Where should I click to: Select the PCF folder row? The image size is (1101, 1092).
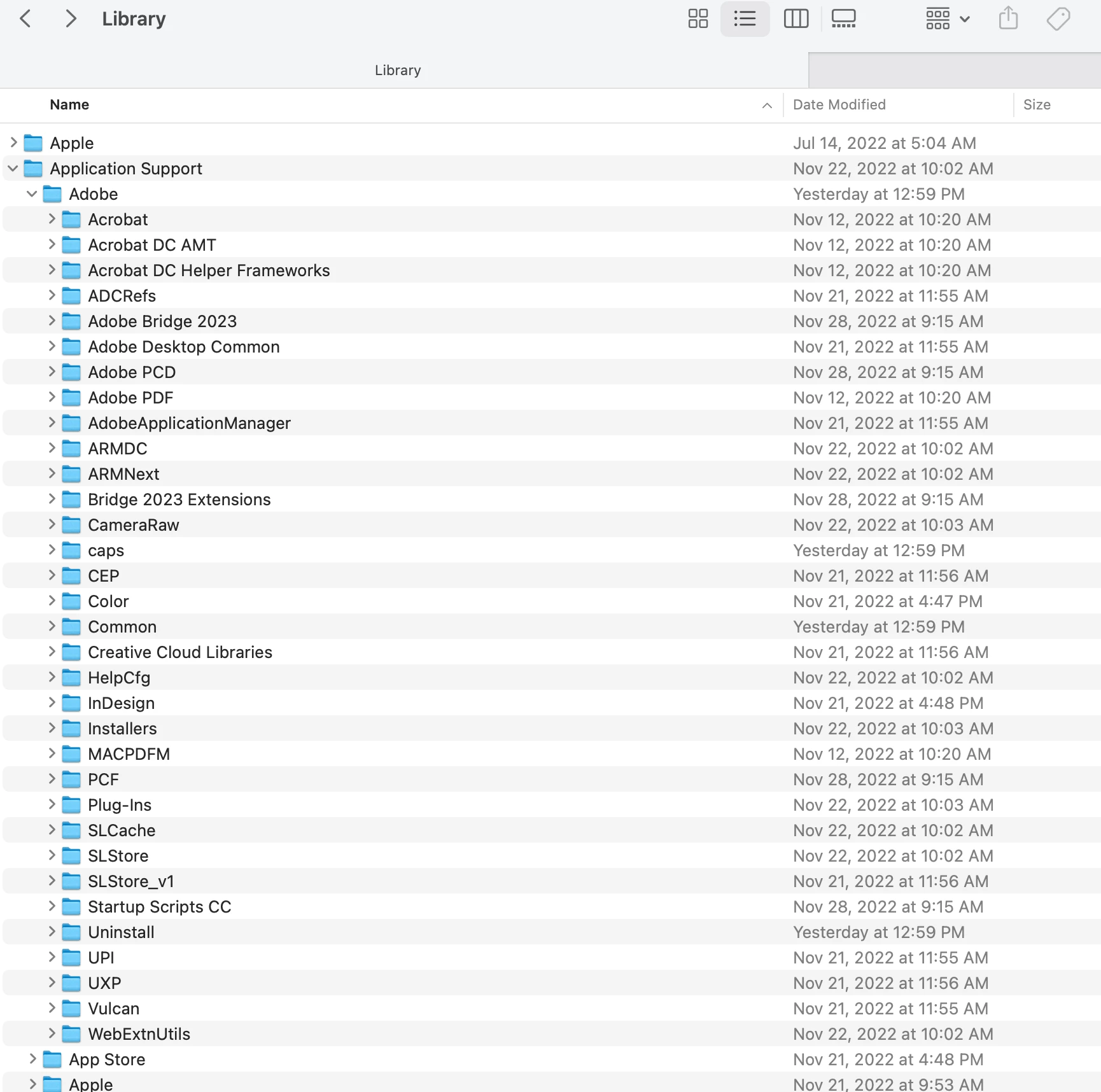552,780
